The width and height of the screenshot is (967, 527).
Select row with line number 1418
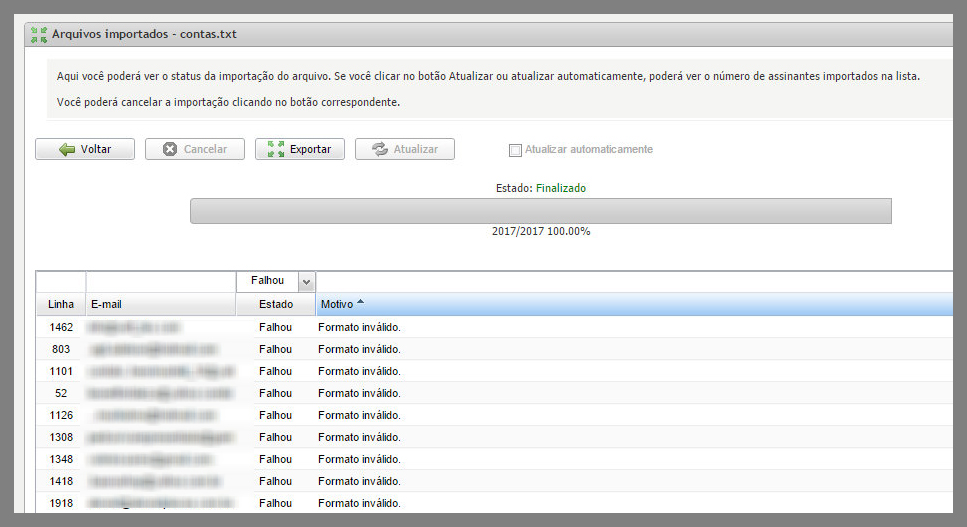click(x=495, y=481)
